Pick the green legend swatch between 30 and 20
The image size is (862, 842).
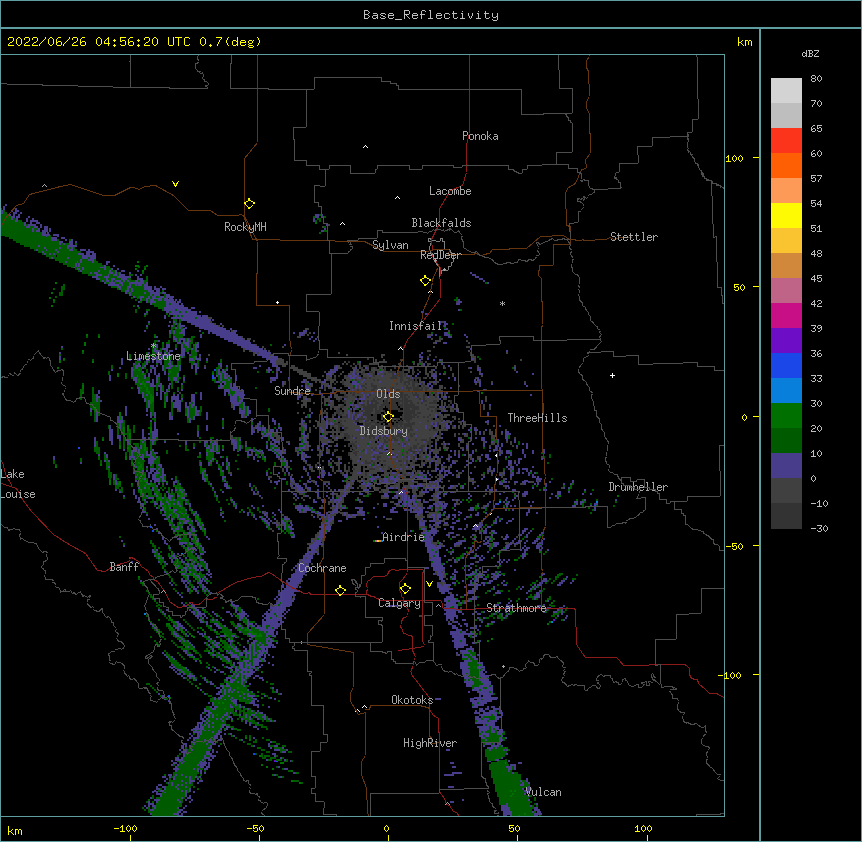tap(786, 416)
